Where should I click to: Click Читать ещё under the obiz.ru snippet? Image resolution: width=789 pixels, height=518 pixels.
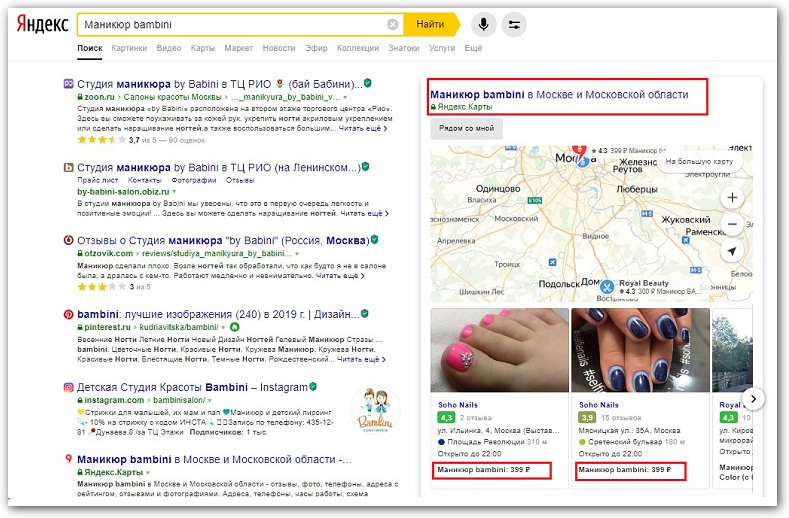tap(365, 213)
